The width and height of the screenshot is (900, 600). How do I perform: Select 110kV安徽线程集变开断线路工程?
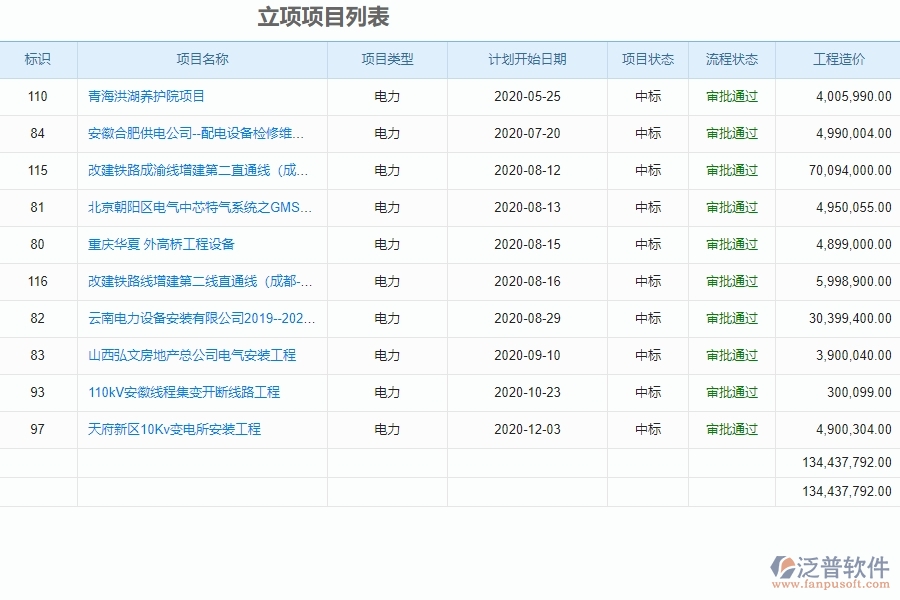[182, 392]
